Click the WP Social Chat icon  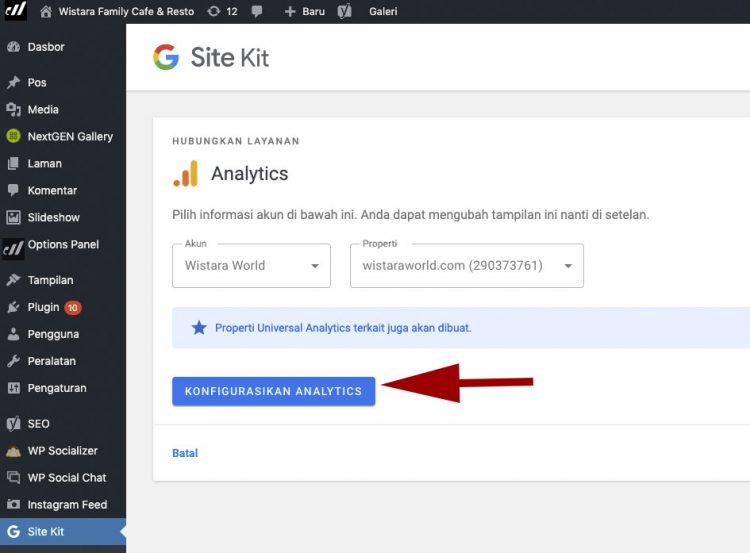[x=13, y=477]
